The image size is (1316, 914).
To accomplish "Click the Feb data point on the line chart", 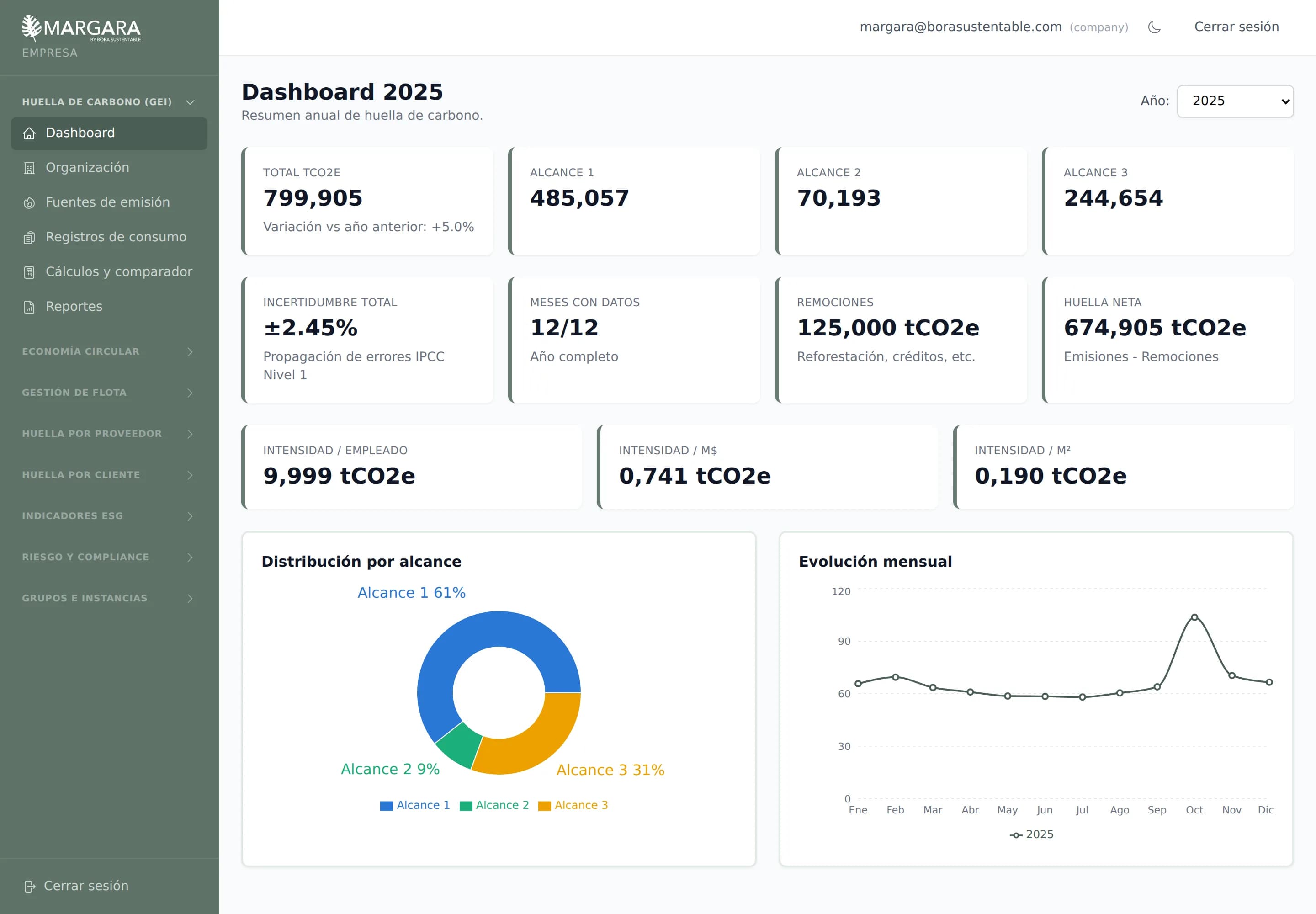I will coord(896,677).
